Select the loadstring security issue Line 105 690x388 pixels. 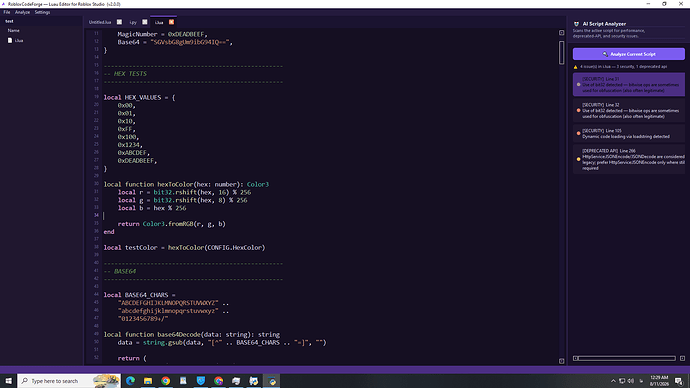pos(628,133)
